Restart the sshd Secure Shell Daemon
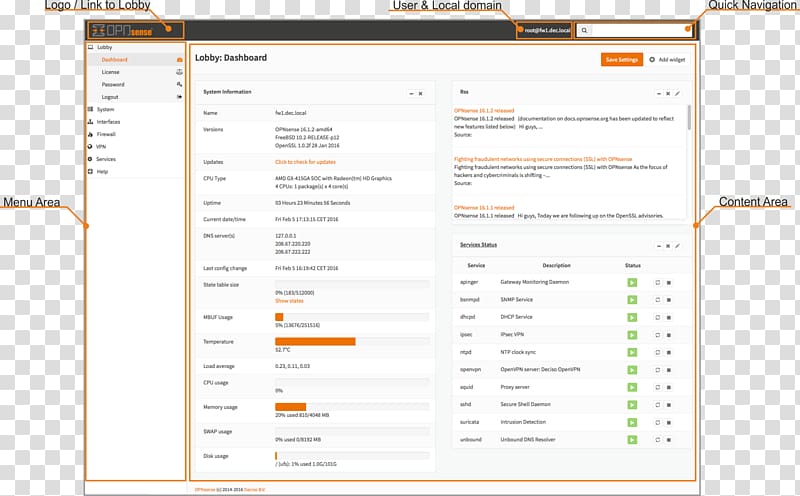 coord(658,405)
